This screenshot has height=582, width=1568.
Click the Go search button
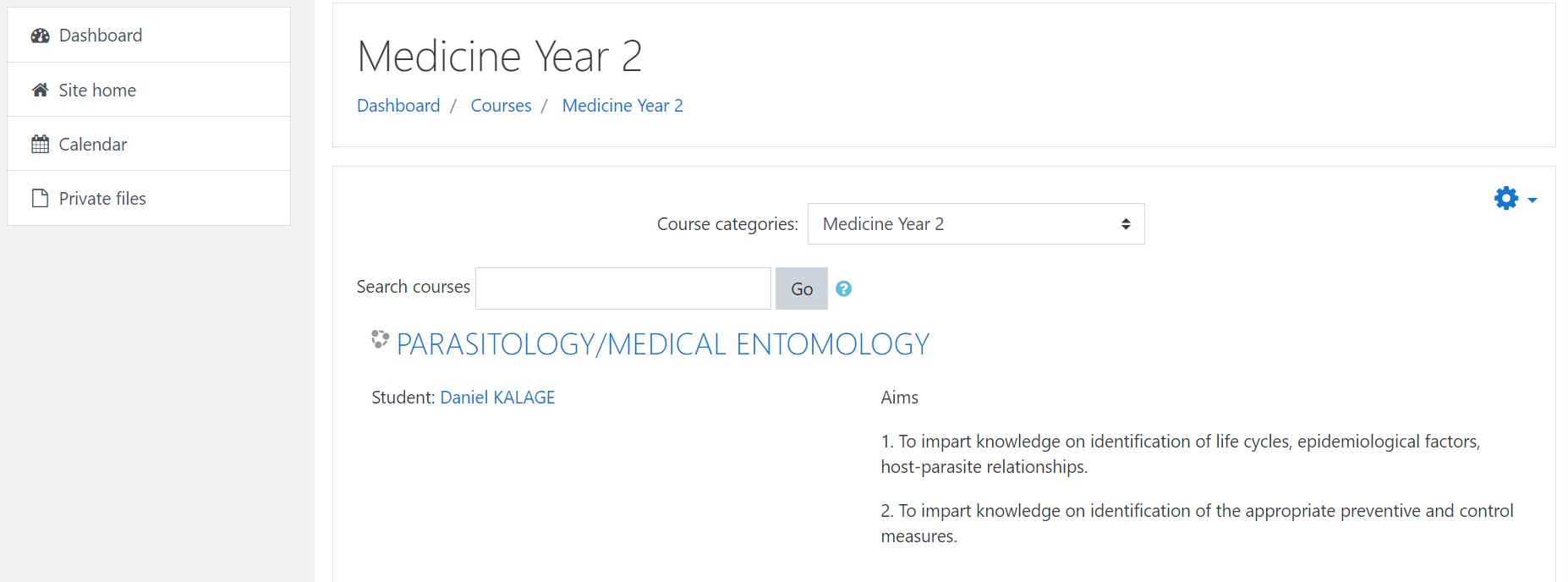(x=802, y=288)
